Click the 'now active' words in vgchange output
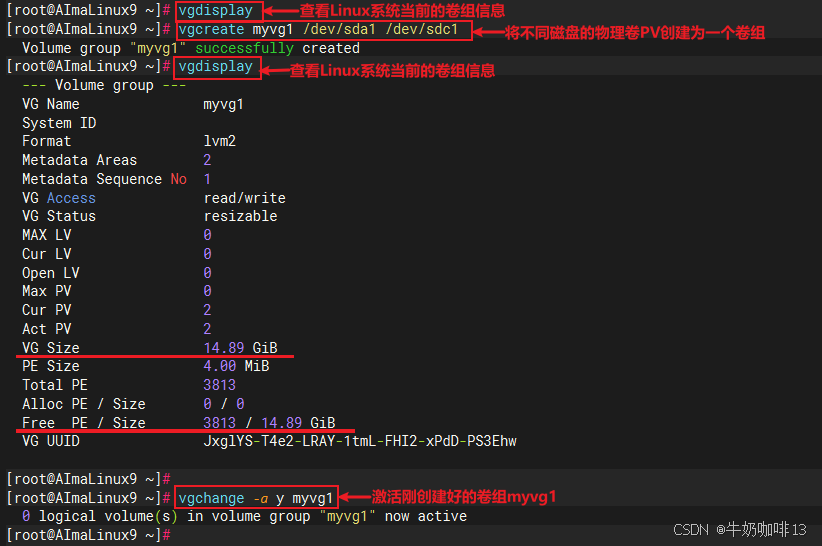The height and width of the screenshot is (546, 822). 426,517
